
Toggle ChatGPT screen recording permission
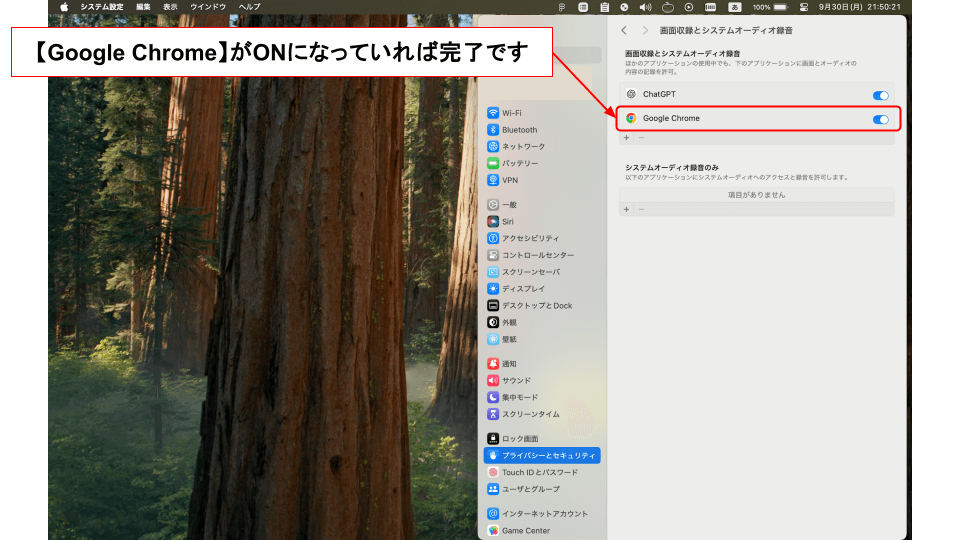point(880,95)
